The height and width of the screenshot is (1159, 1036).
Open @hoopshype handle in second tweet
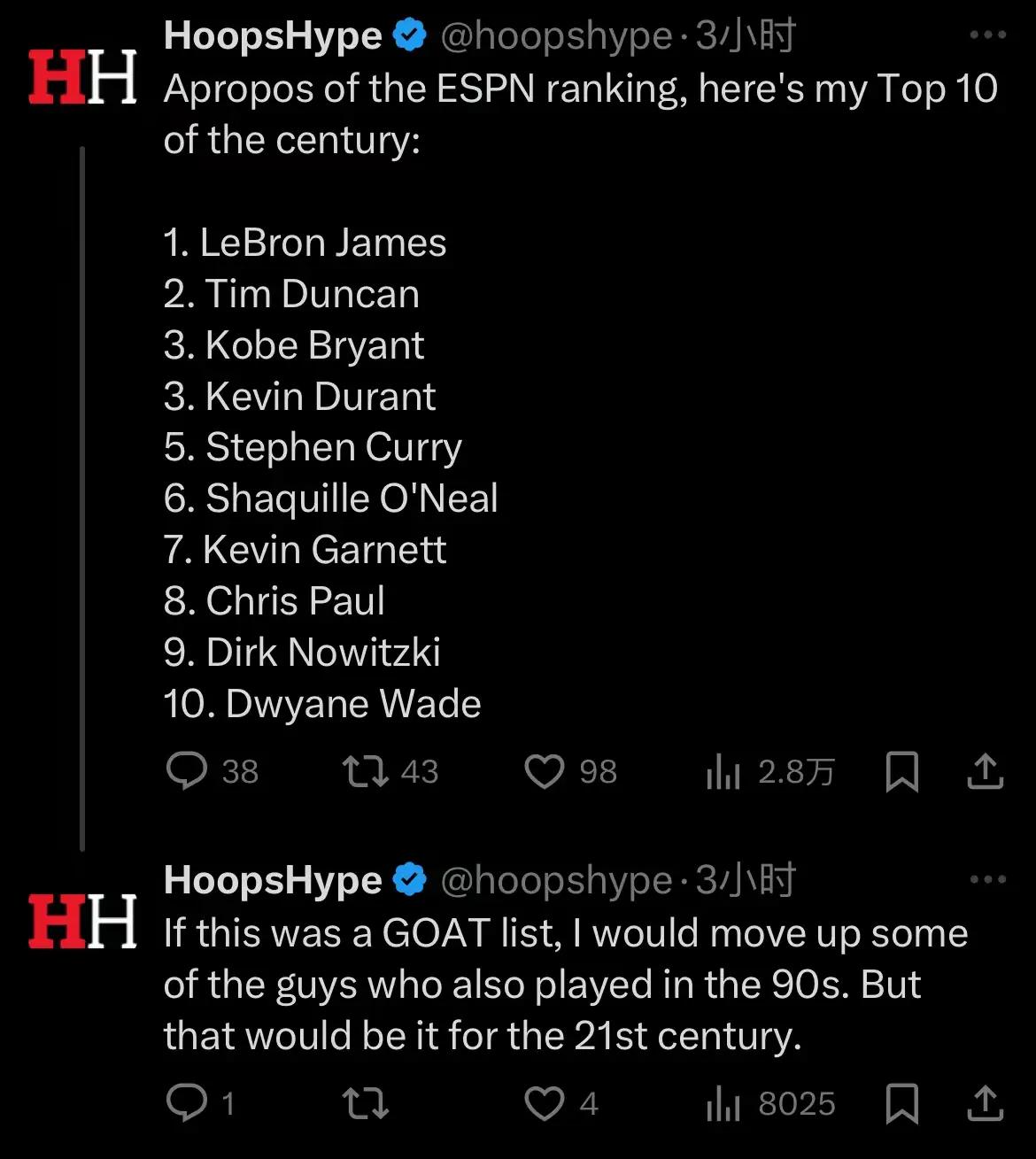[556, 881]
